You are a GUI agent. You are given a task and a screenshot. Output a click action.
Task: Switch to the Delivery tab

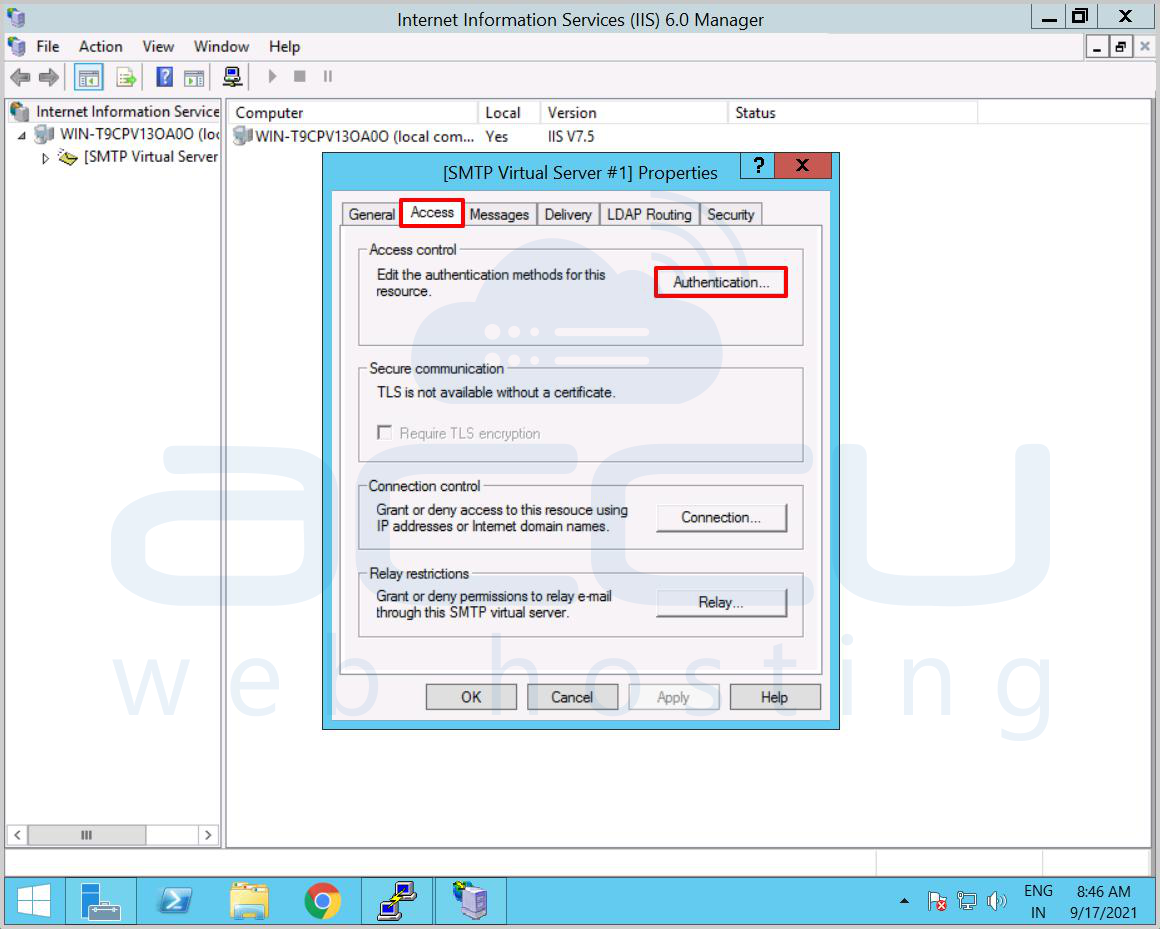(x=567, y=214)
